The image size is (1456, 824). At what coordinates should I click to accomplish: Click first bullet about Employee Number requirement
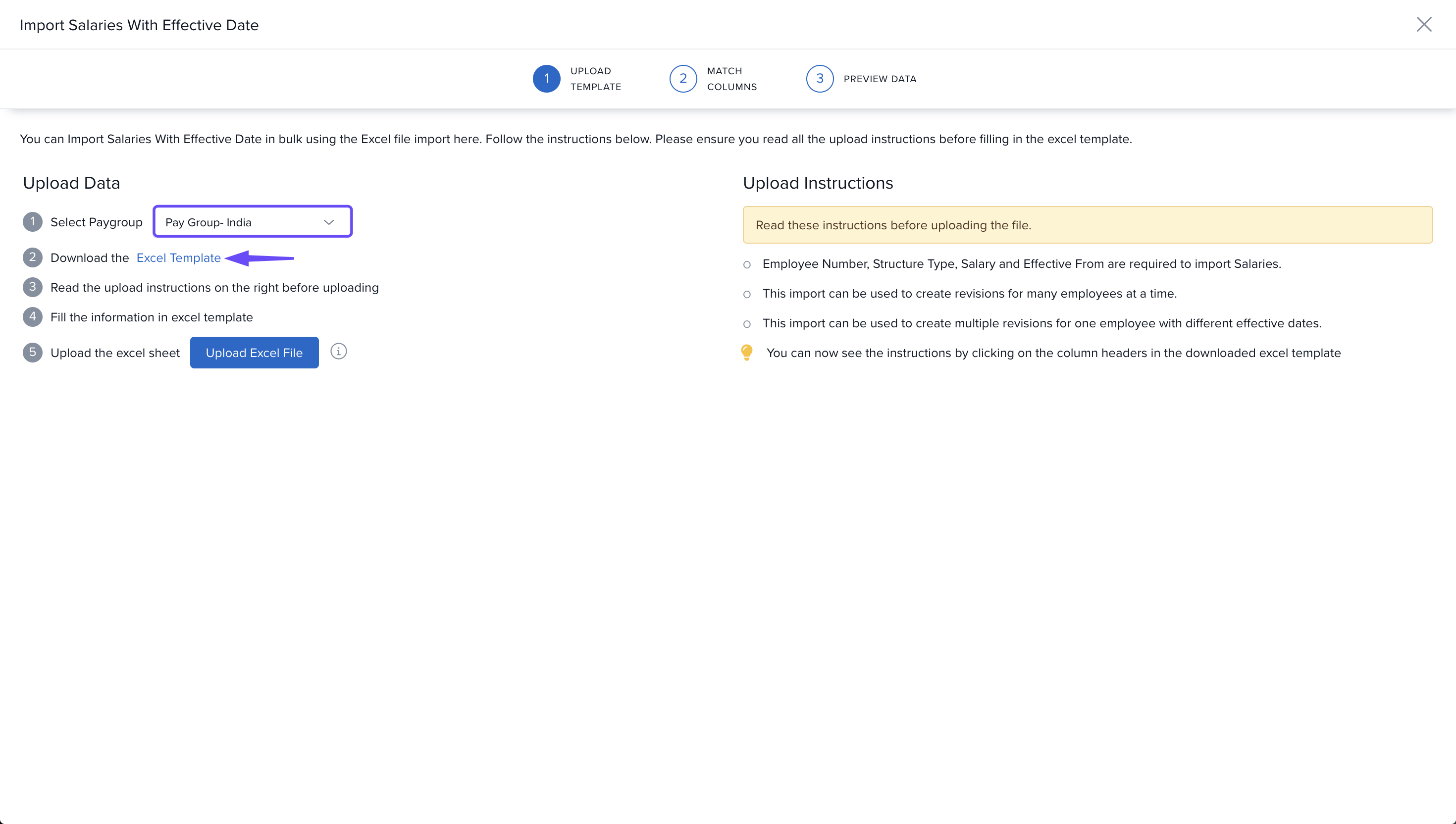point(1021,264)
